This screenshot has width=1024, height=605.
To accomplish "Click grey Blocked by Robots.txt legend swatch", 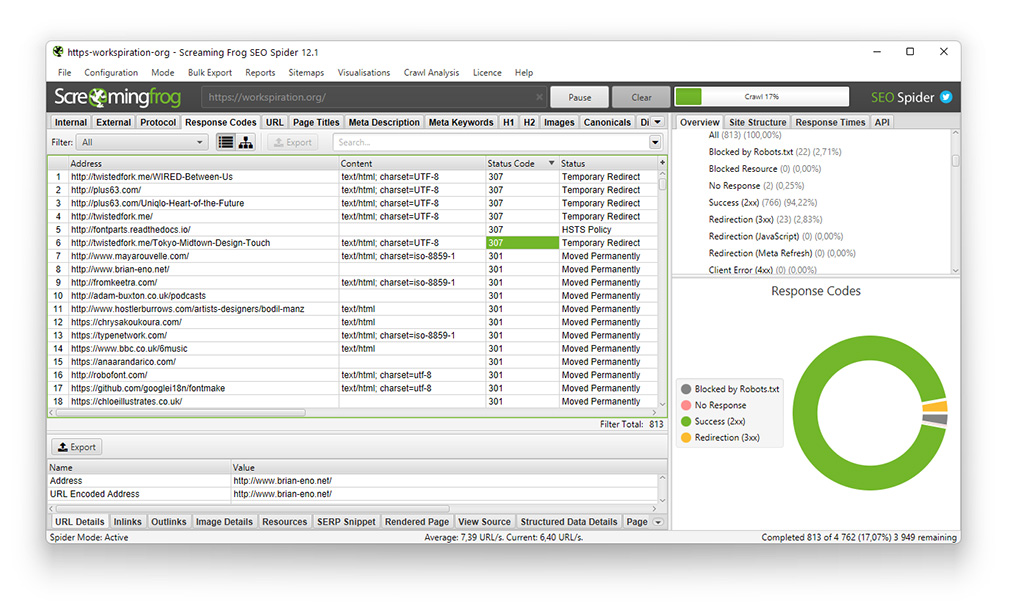I will pyautogui.click(x=686, y=389).
